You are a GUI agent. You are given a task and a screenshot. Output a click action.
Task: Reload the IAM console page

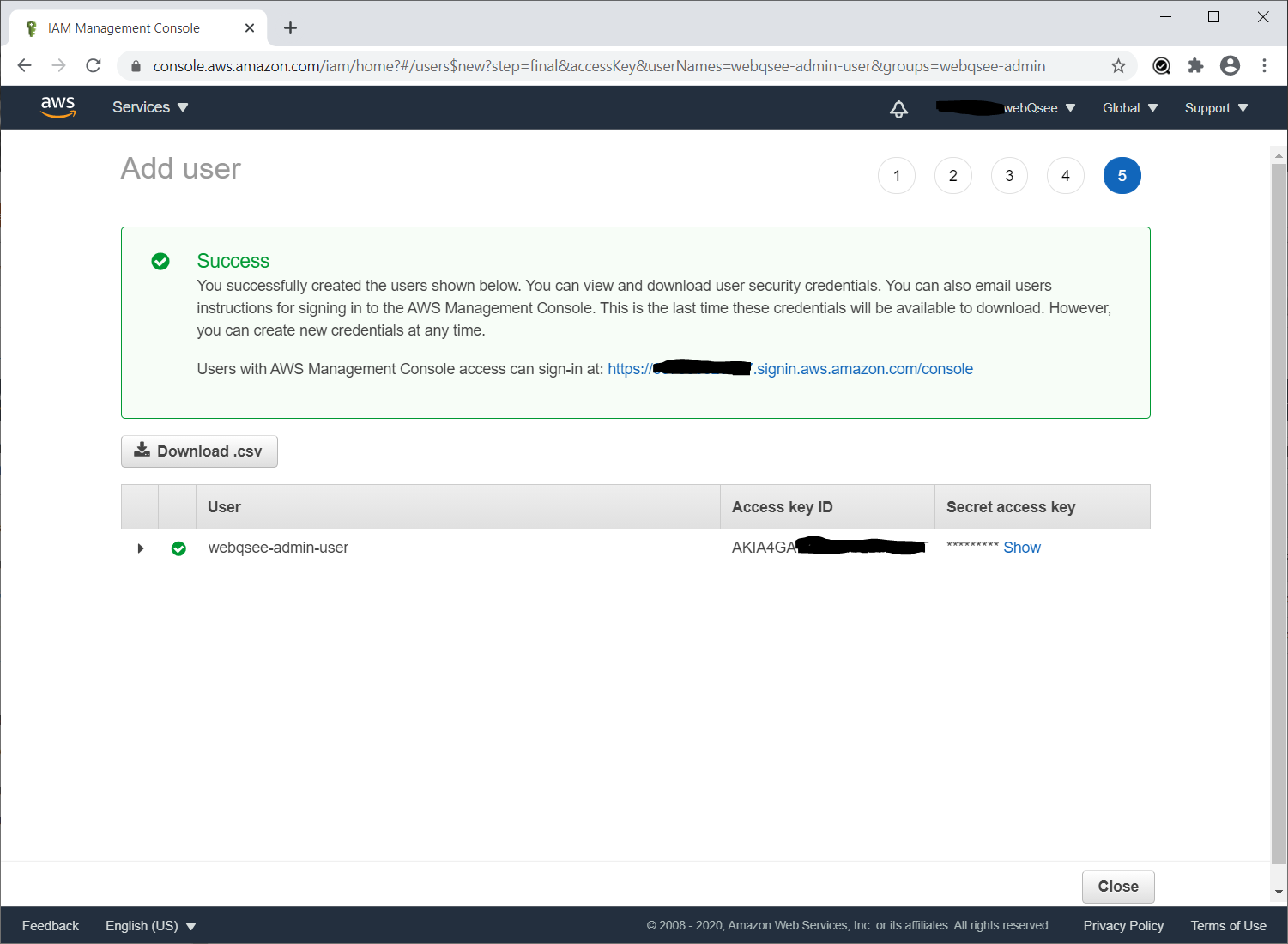(x=94, y=65)
